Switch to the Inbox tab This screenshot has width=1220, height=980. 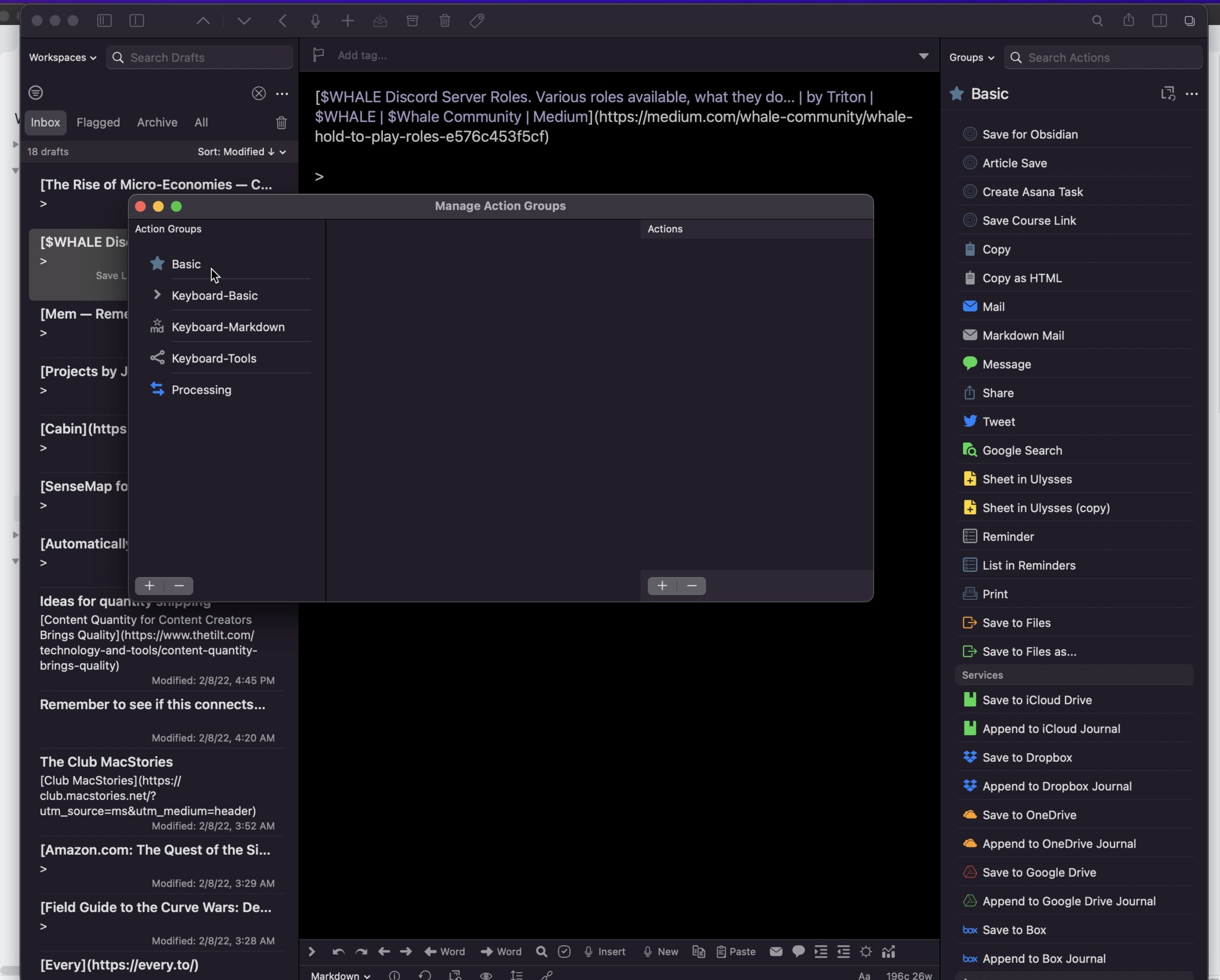[x=45, y=122]
